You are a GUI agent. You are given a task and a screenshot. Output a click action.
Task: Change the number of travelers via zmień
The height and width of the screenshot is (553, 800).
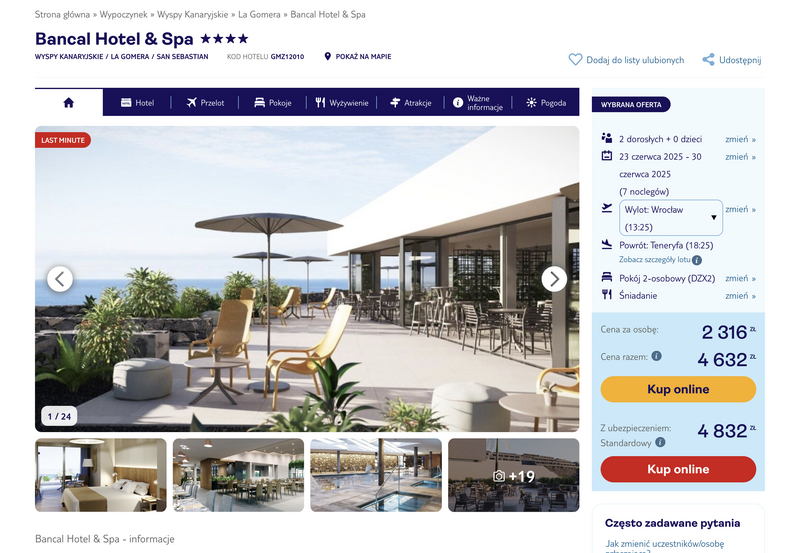(740, 139)
